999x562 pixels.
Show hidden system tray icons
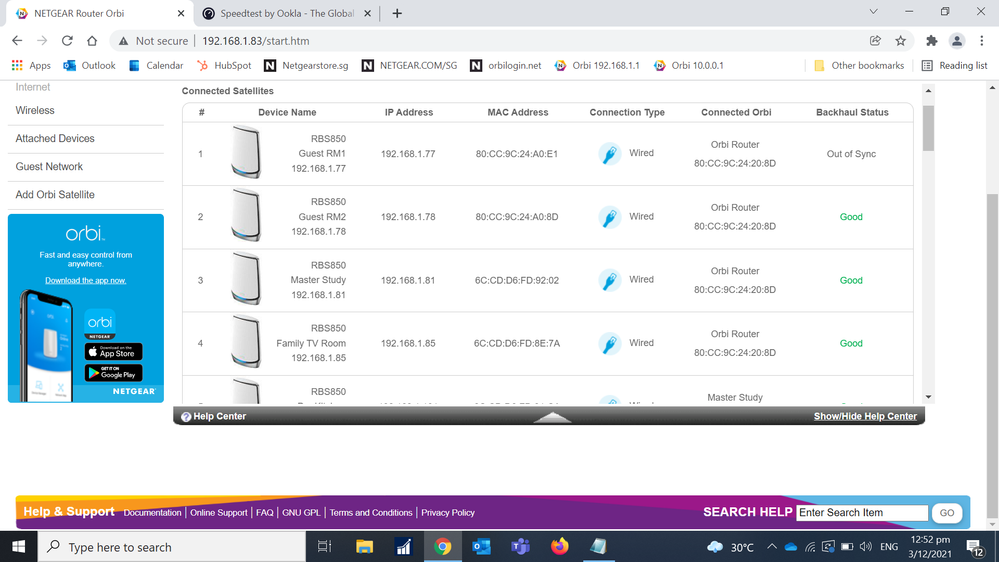pos(771,547)
